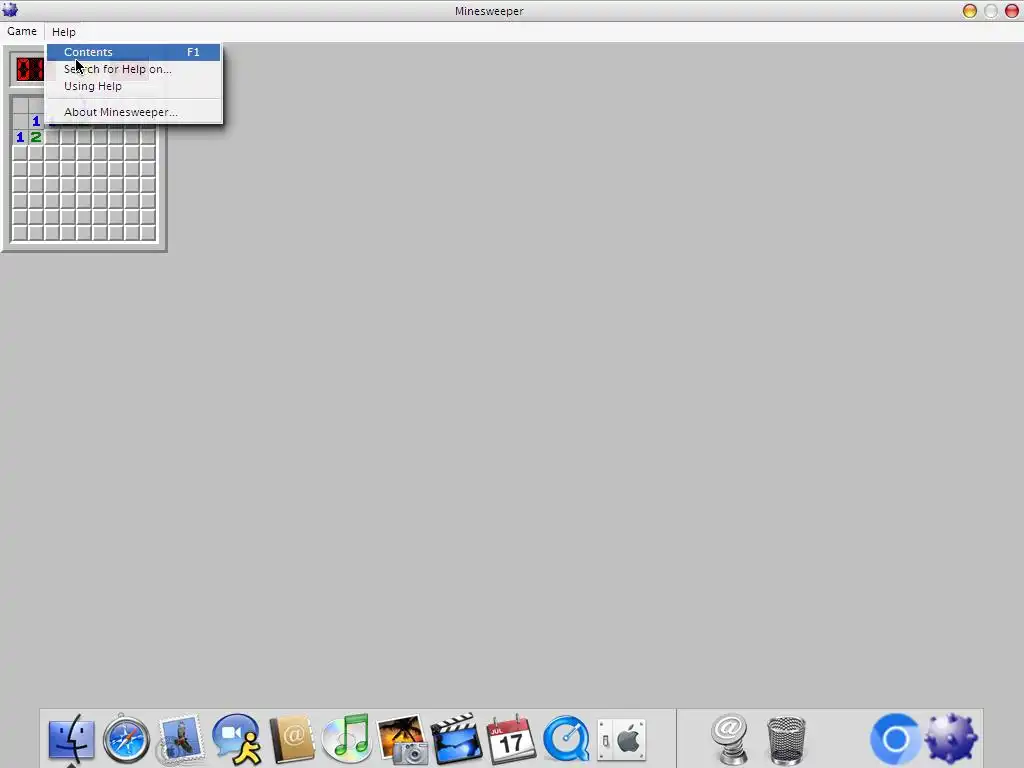
Task: Launch QuickTime Player icon in dock
Action: [566, 739]
